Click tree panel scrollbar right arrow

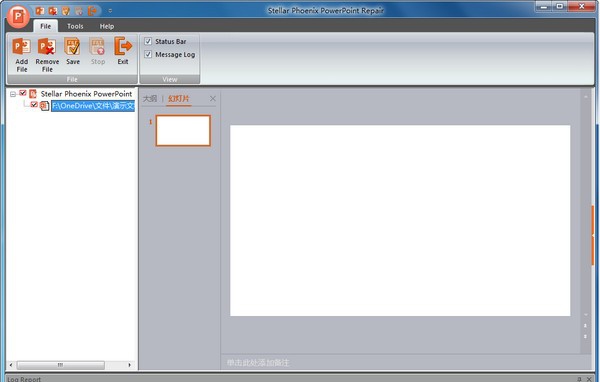(x=130, y=365)
